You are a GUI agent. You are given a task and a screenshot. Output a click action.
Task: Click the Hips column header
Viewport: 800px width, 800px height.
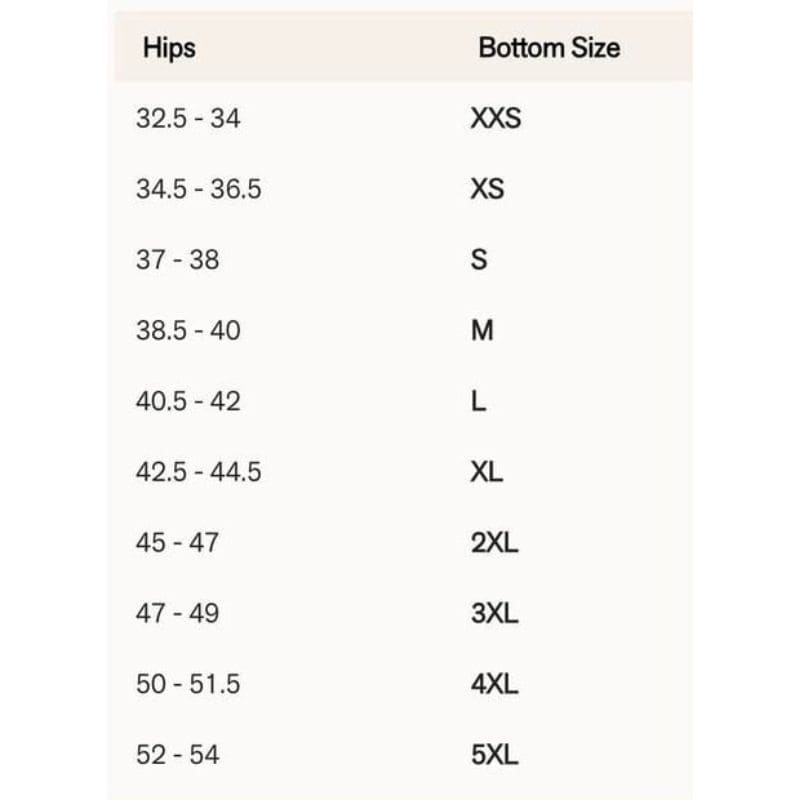coord(169,47)
